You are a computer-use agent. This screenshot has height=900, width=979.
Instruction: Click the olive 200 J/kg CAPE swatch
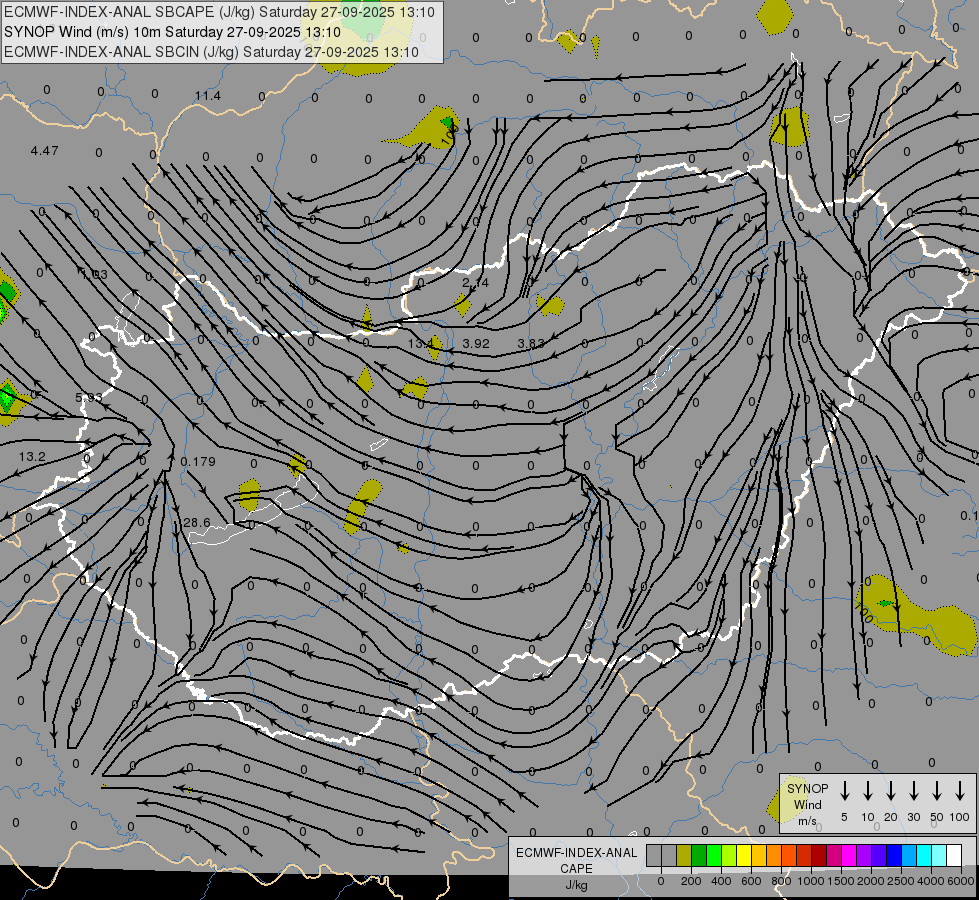[684, 855]
